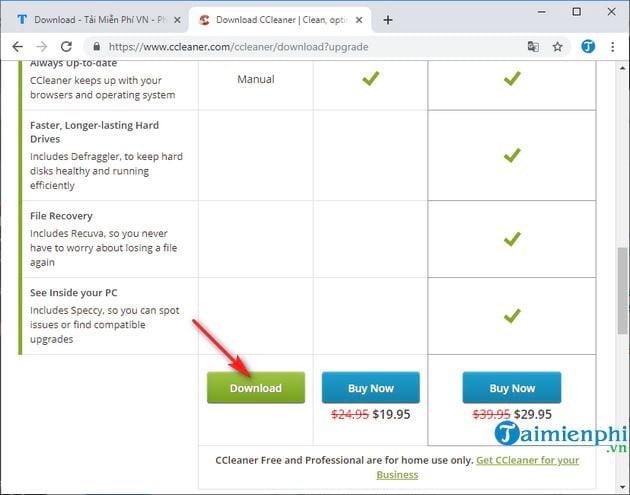Screen dimensions: 630x495
Task: Click the page scrollbar down arrow
Action: coord(622,487)
